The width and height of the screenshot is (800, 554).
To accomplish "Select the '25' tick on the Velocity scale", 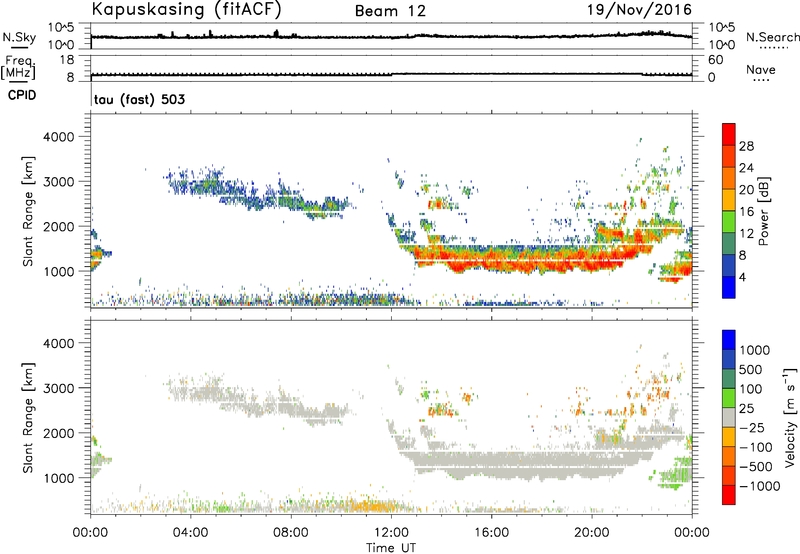I will click(x=746, y=409).
